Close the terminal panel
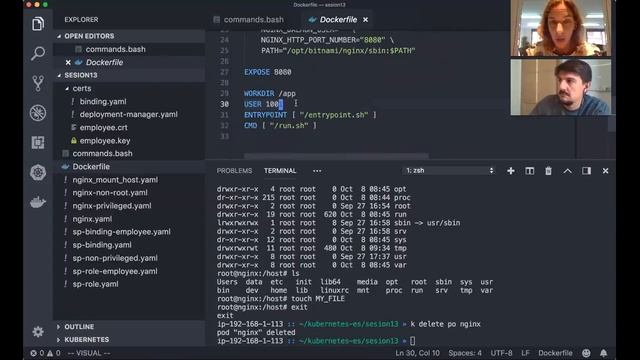Screen dimensions: 640x360 tap(605, 171)
